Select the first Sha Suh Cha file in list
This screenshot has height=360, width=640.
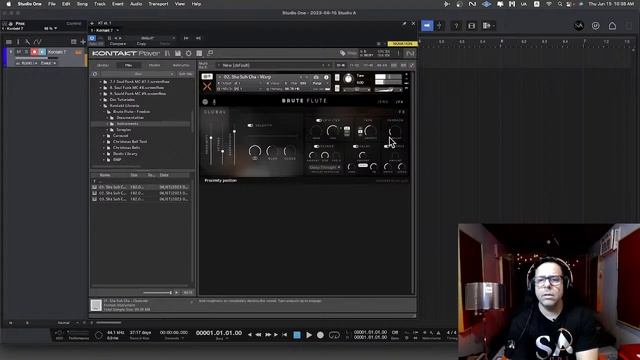141,187
